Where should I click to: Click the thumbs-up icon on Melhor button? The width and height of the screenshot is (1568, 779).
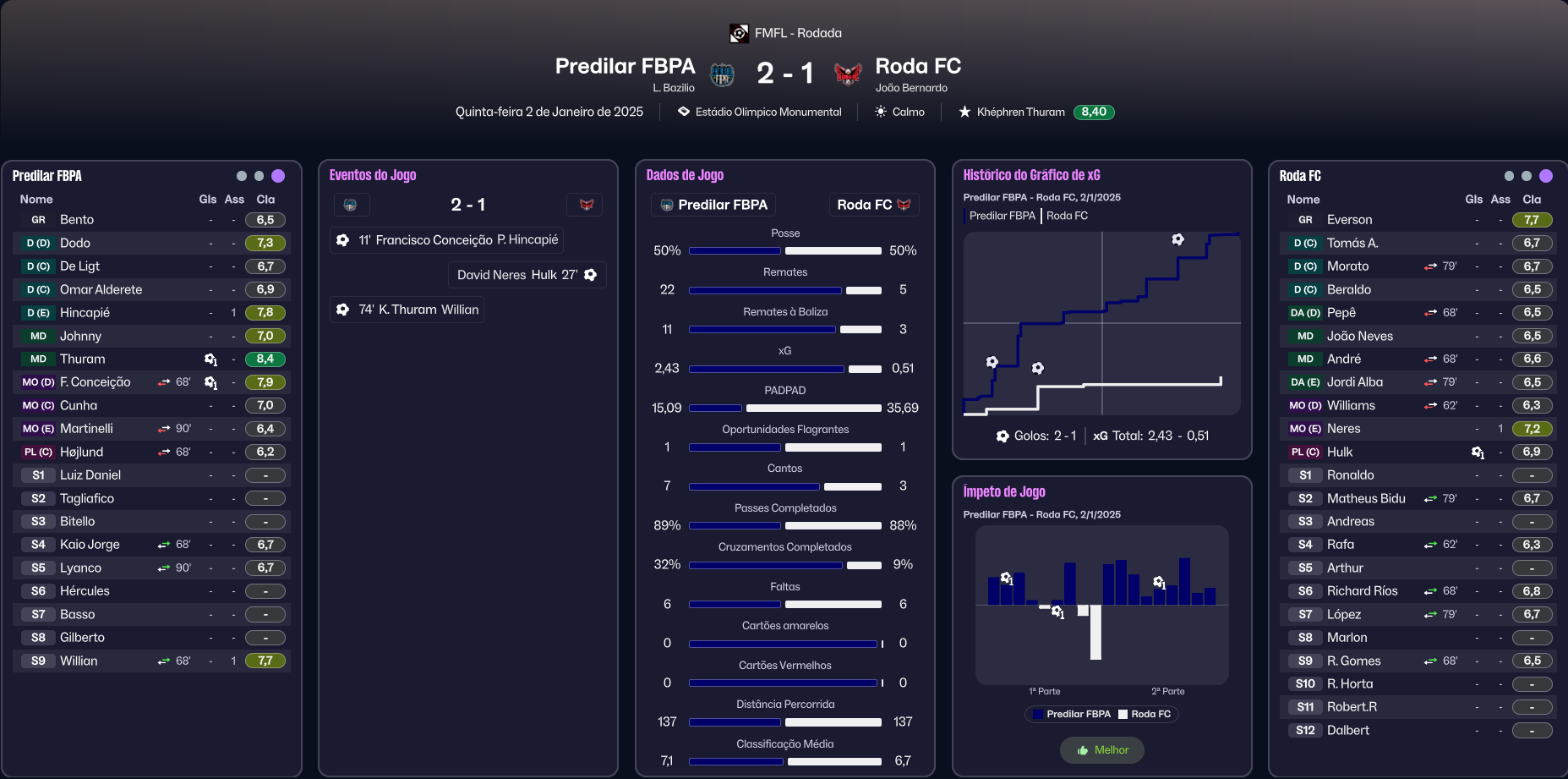[x=1083, y=750]
